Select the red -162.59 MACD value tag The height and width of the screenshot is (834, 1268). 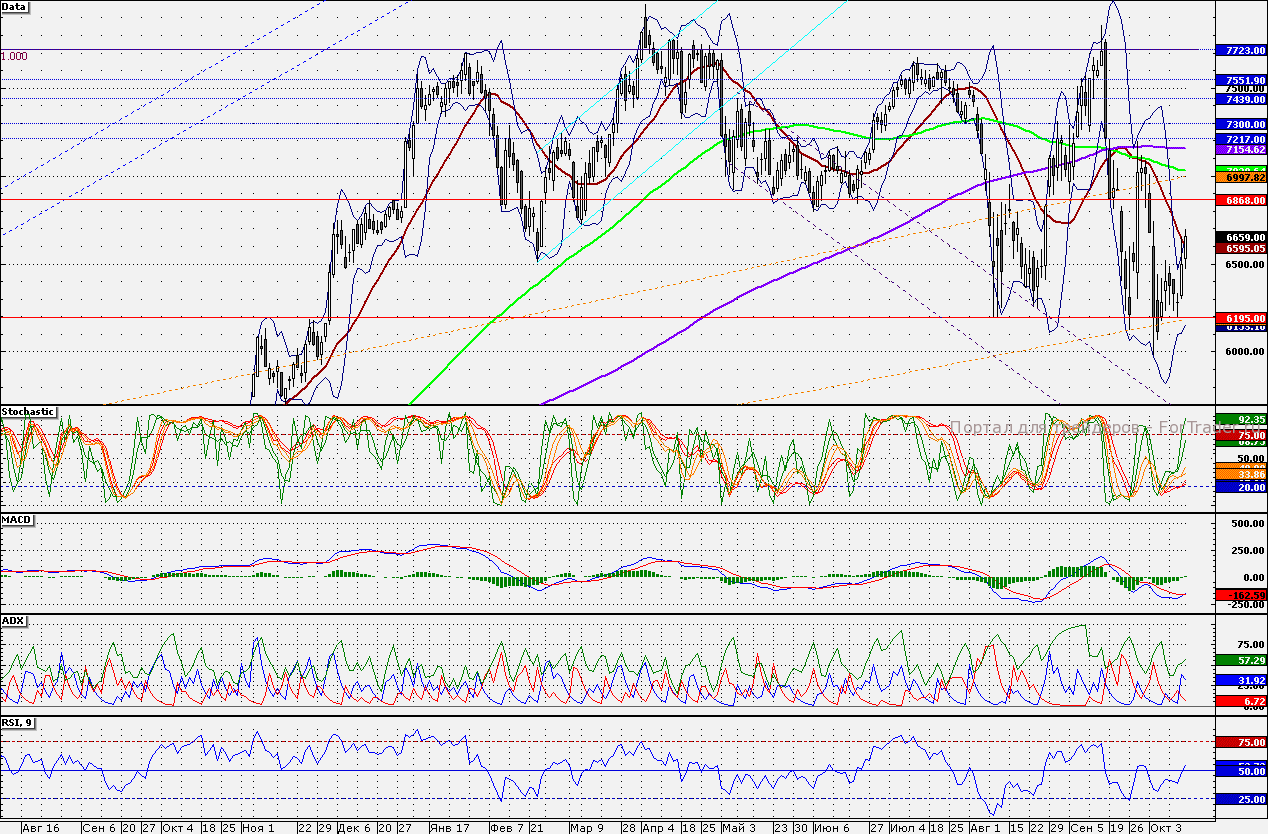1239,594
